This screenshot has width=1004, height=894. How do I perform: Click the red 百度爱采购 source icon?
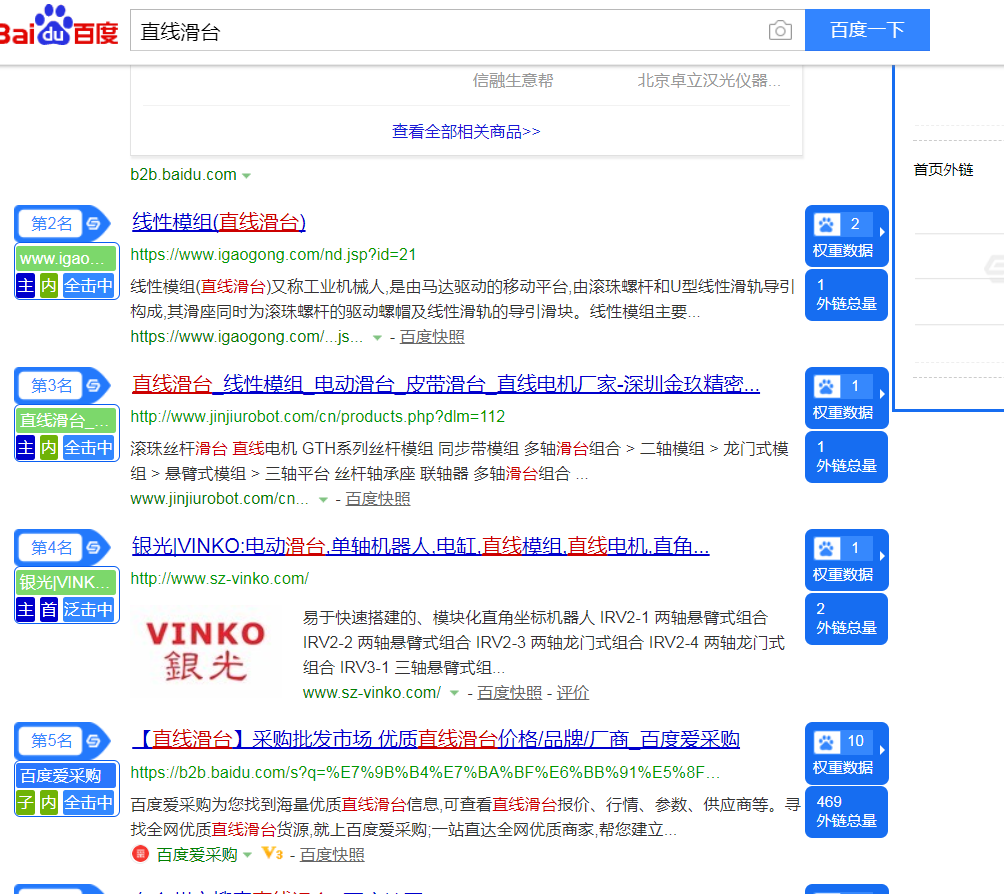pos(140,854)
